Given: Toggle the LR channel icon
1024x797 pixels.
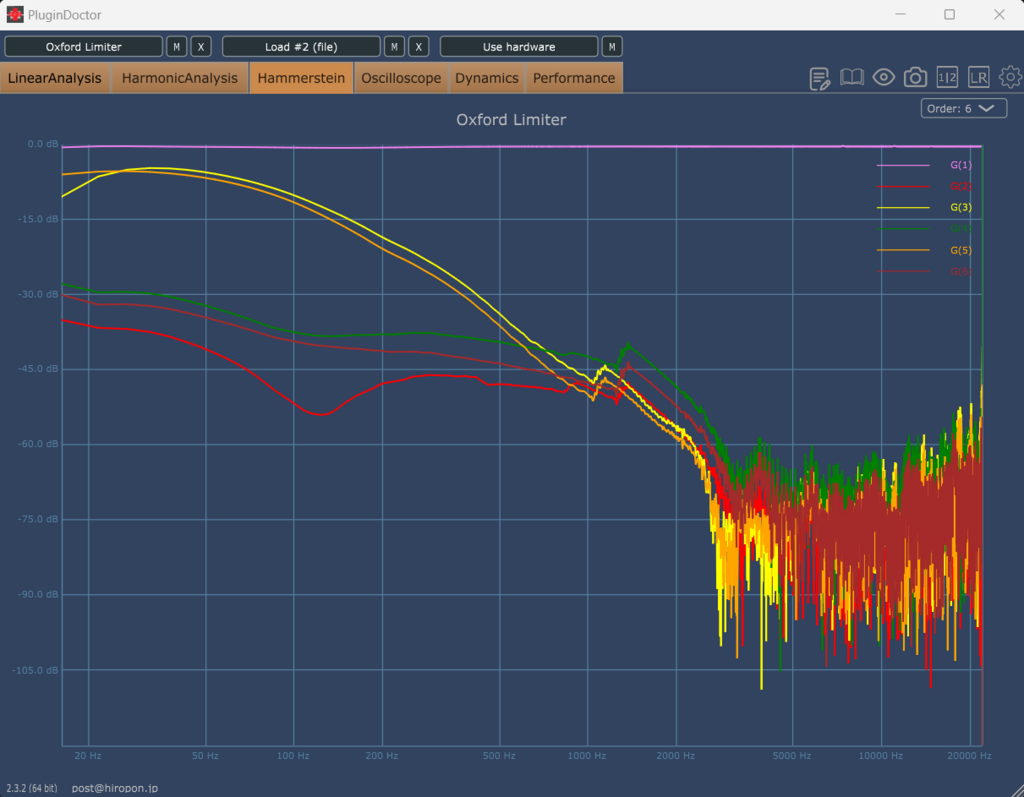Looking at the screenshot, I should pyautogui.click(x=978, y=78).
